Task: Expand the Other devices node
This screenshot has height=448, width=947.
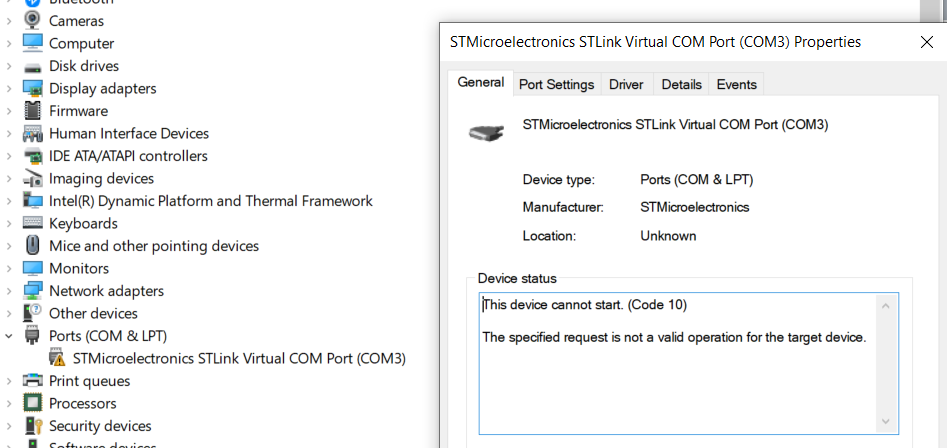Action: tap(8, 313)
